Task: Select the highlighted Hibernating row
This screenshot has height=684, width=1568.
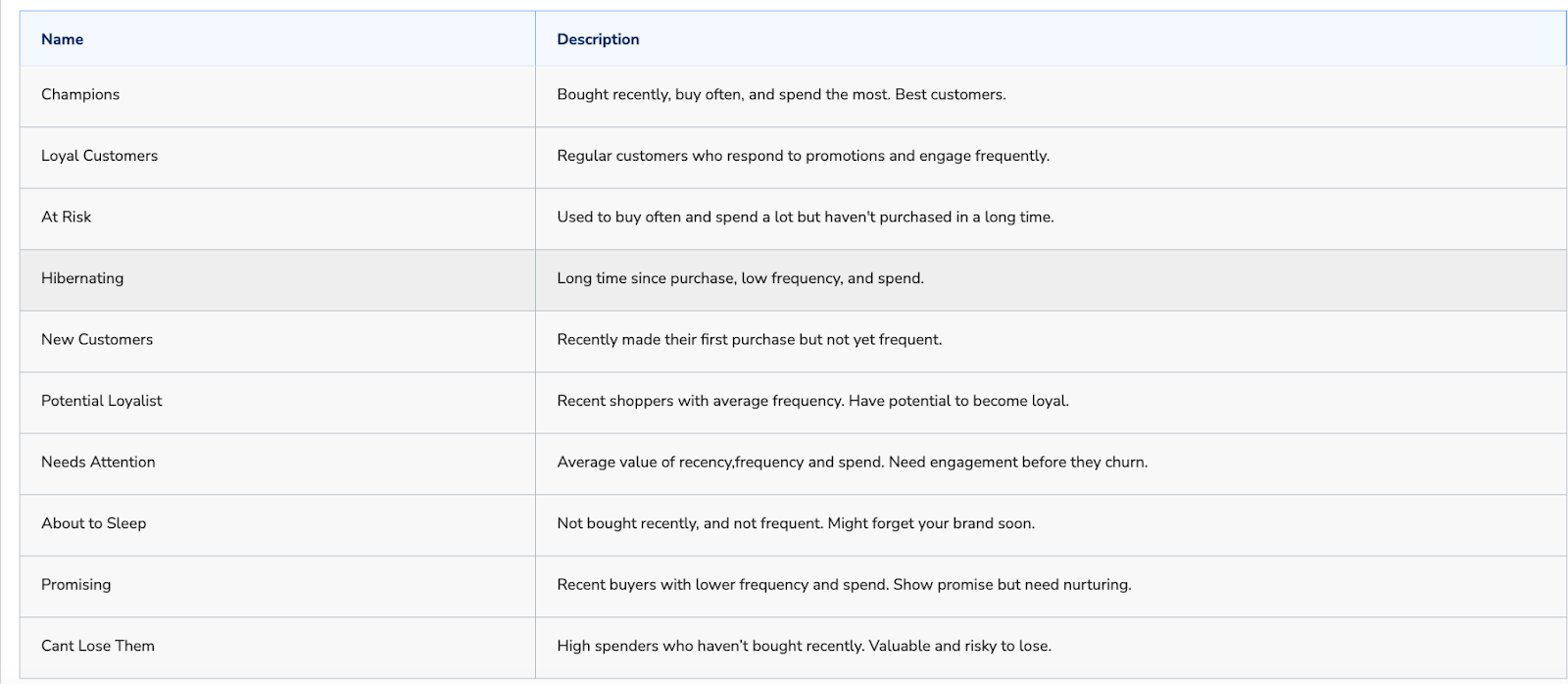Action: click(793, 280)
